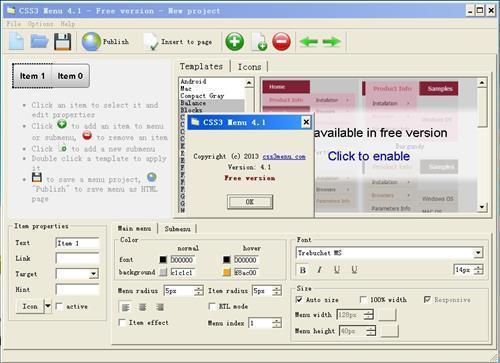Switch to the Submenu tab
This screenshot has height=363, width=500.
pyautogui.click(x=178, y=229)
